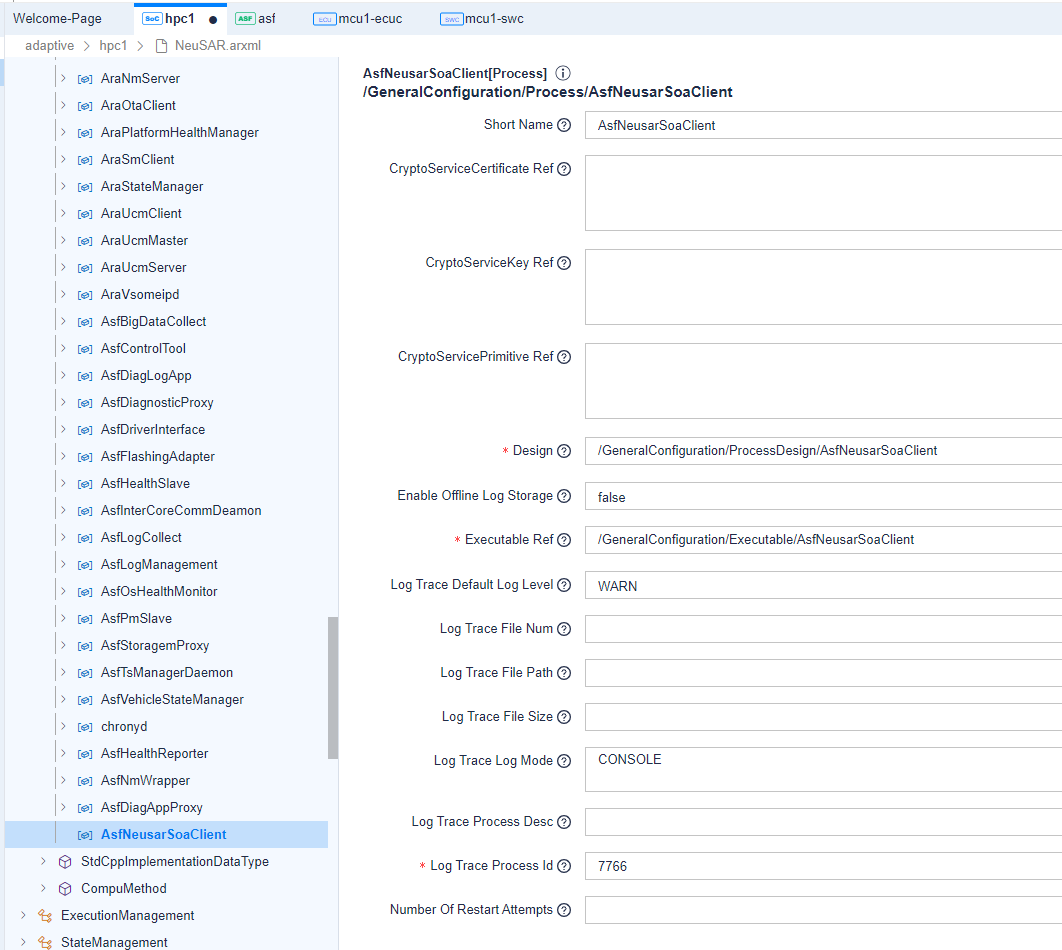Click the AraVsomeipd process node icon

coord(85,295)
